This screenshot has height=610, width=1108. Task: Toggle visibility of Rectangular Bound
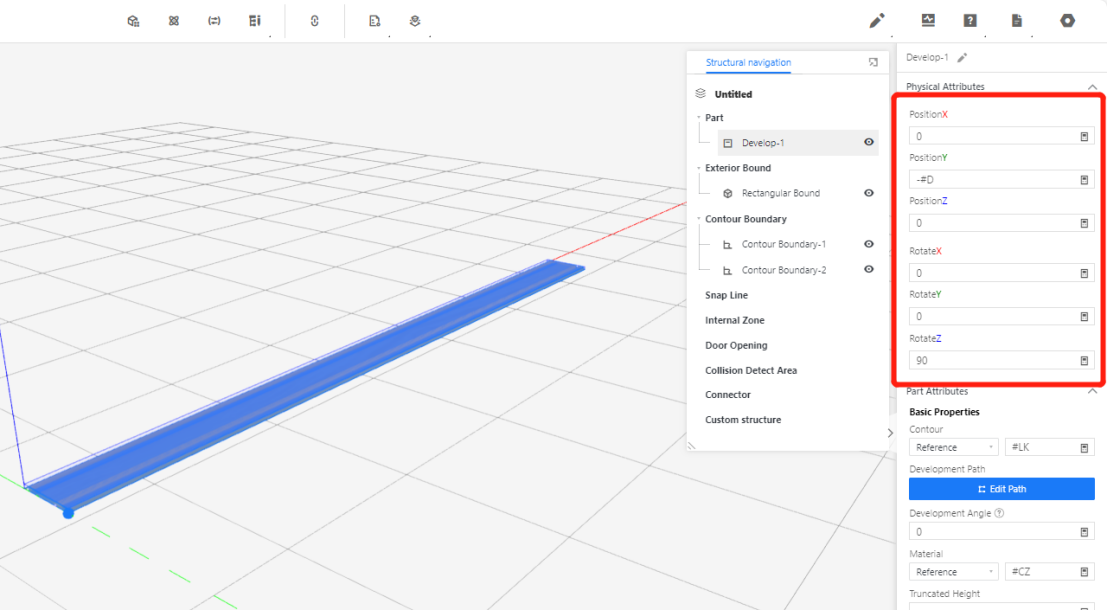tap(869, 193)
